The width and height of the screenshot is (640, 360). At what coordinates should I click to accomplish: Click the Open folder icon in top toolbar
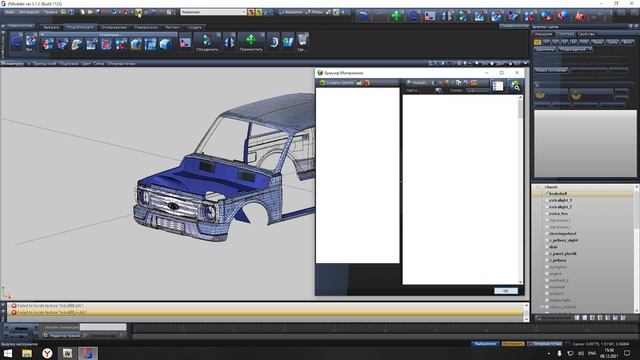90,12
